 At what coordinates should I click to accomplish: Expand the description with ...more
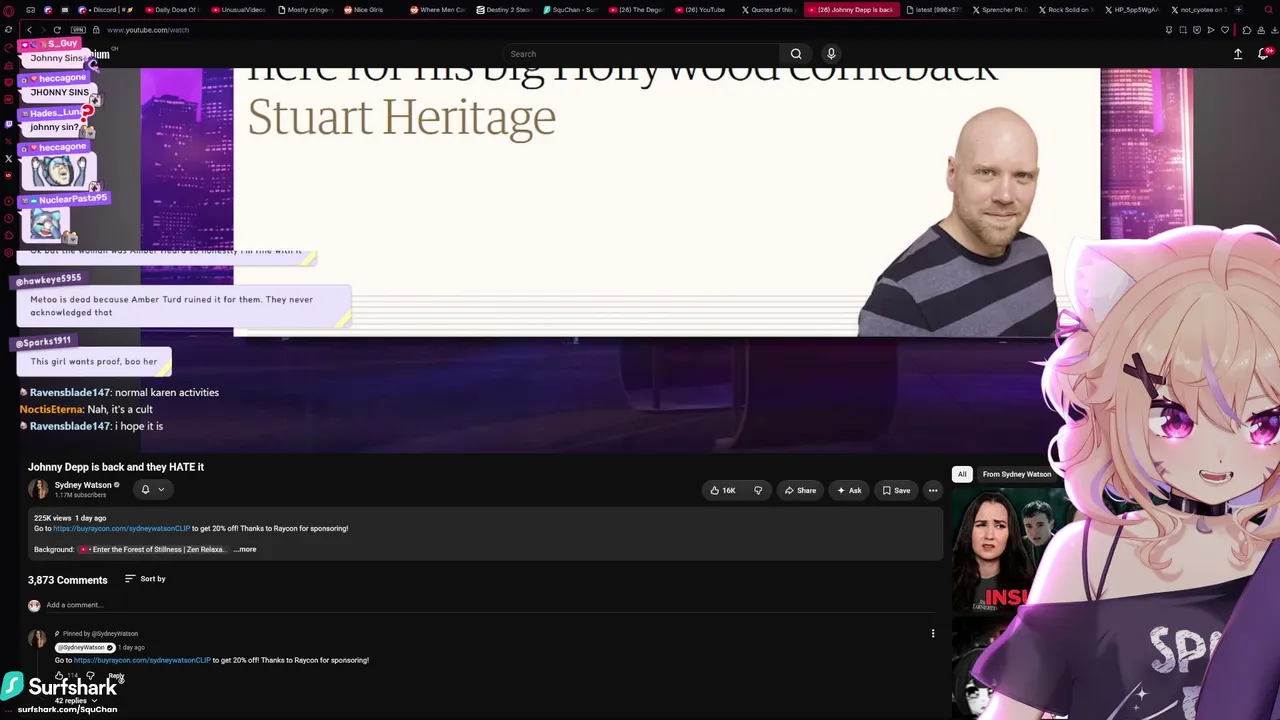[x=245, y=549]
